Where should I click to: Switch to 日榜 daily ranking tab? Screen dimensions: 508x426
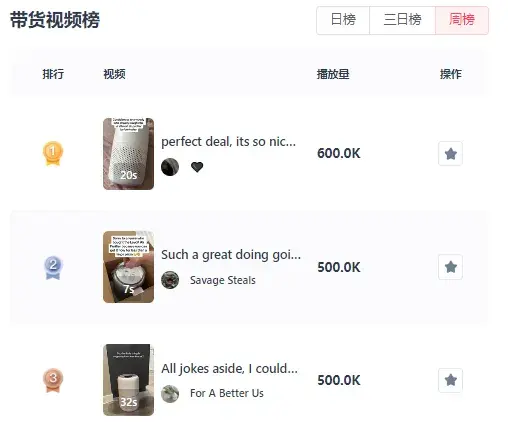tap(343, 20)
